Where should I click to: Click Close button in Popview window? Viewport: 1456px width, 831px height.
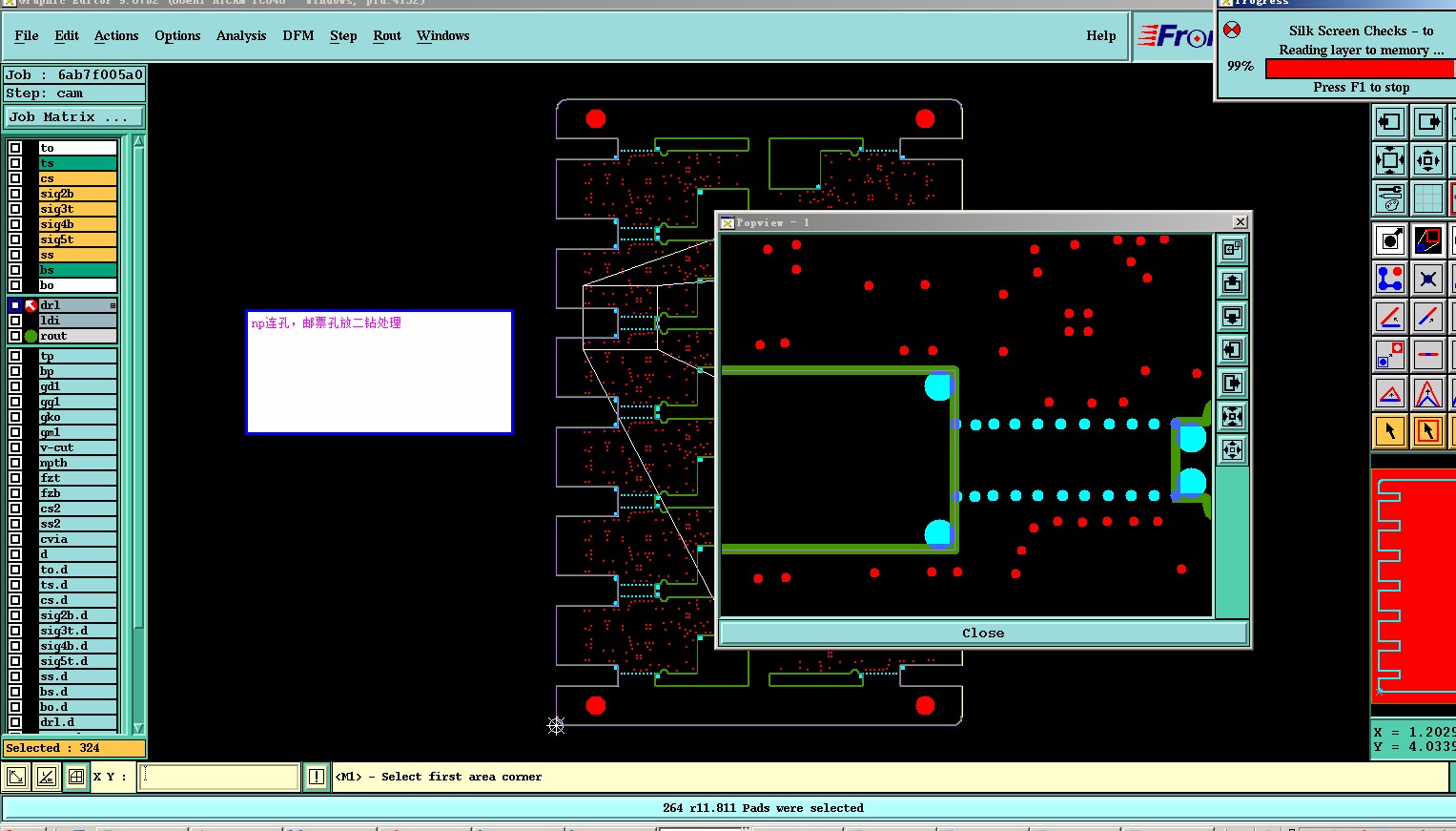[x=983, y=633]
